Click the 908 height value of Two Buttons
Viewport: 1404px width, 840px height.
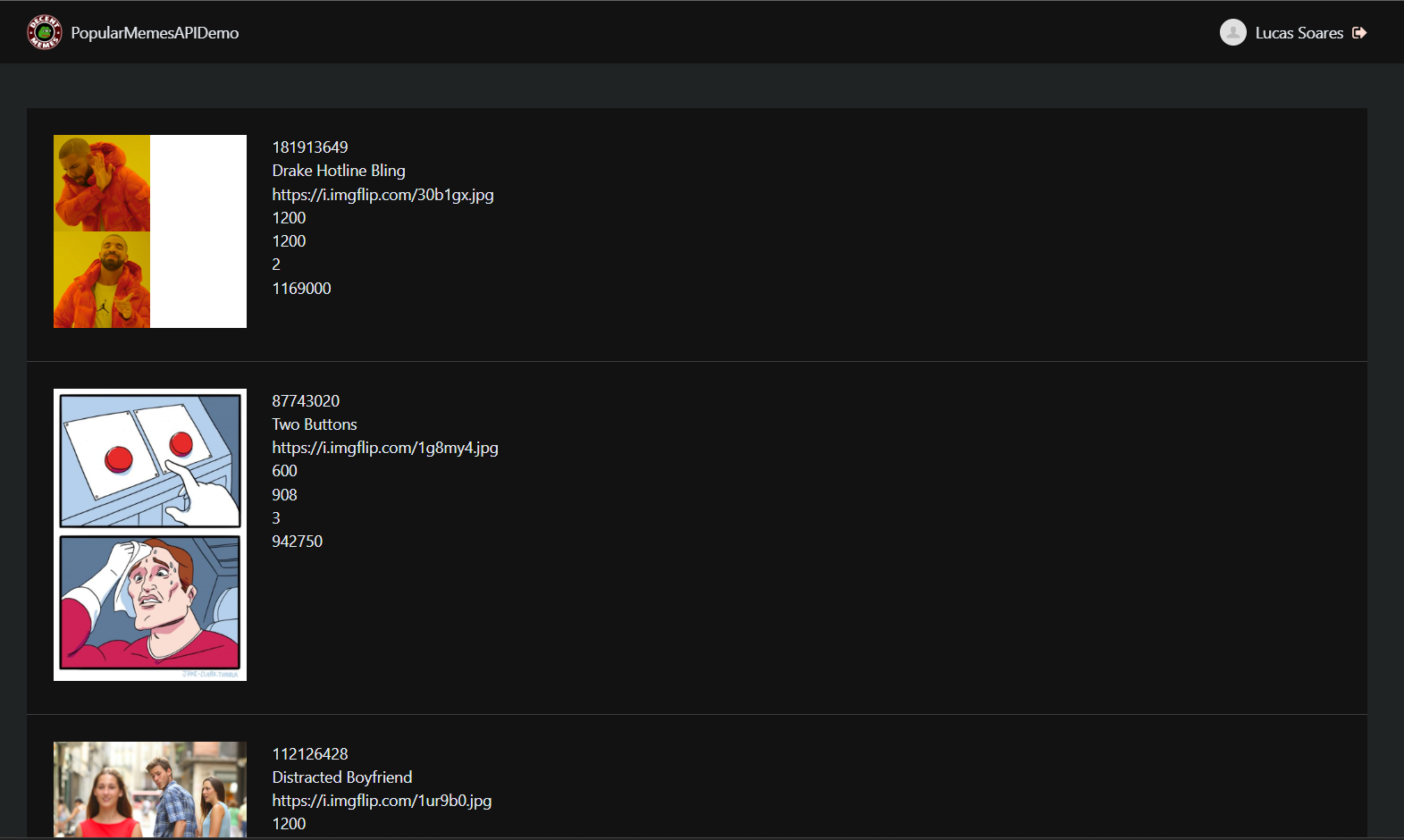click(284, 495)
